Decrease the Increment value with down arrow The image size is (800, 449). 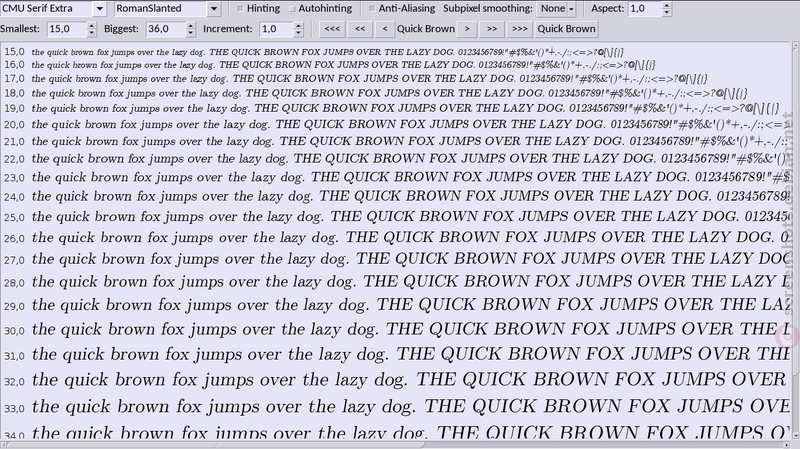pos(299,33)
